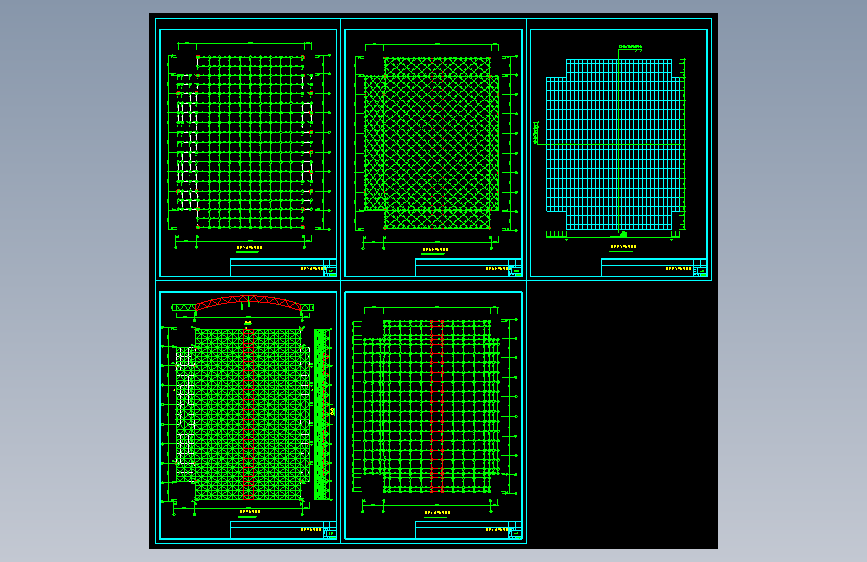867x562 pixels.
Task: Click the title block of the arched truss sheet
Action: click(x=283, y=530)
